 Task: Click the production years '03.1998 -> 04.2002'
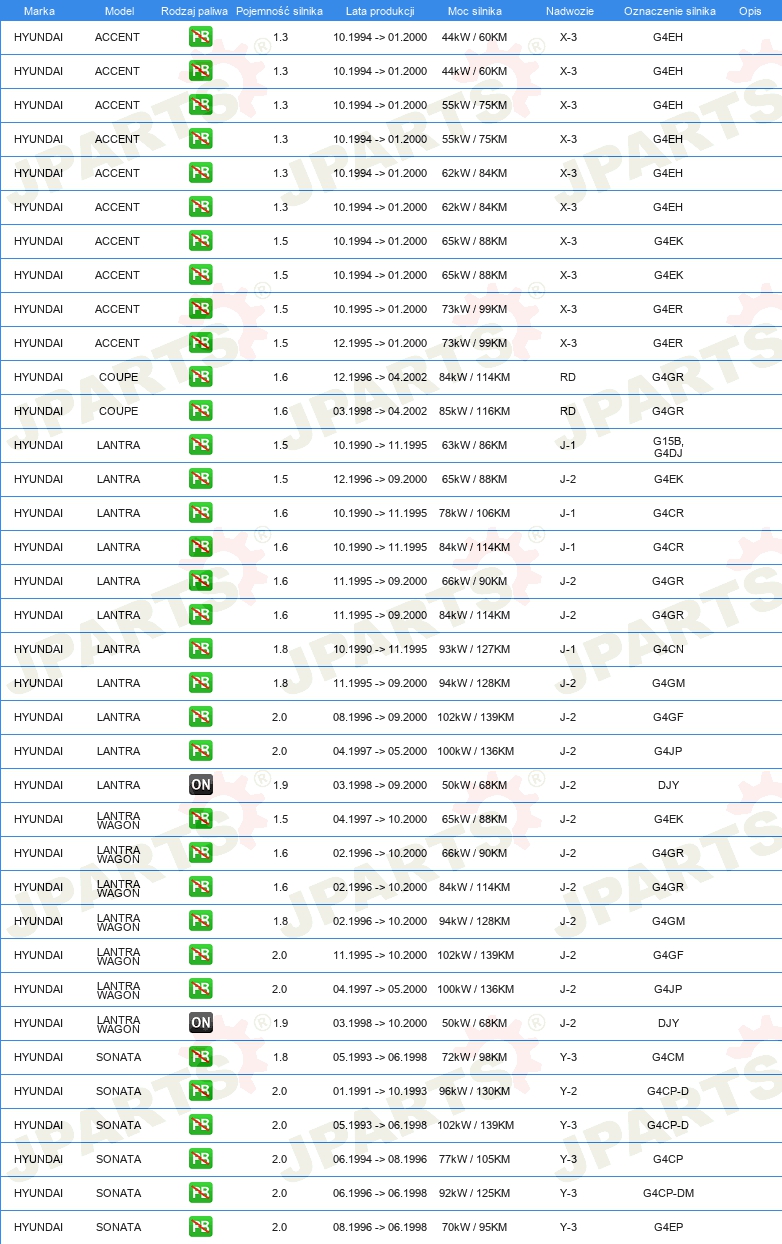click(380, 411)
